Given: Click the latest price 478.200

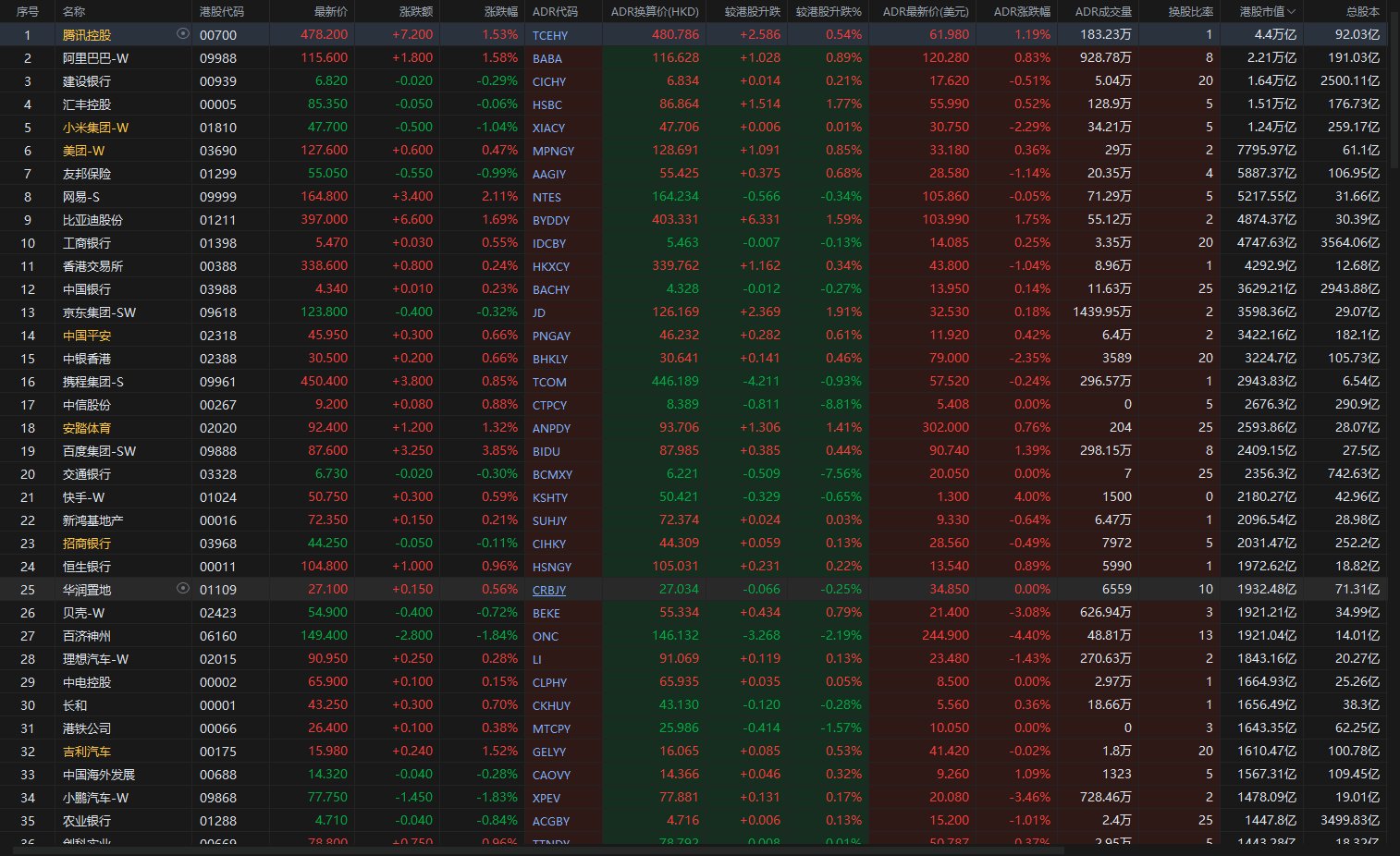Looking at the screenshot, I should pos(325,34).
